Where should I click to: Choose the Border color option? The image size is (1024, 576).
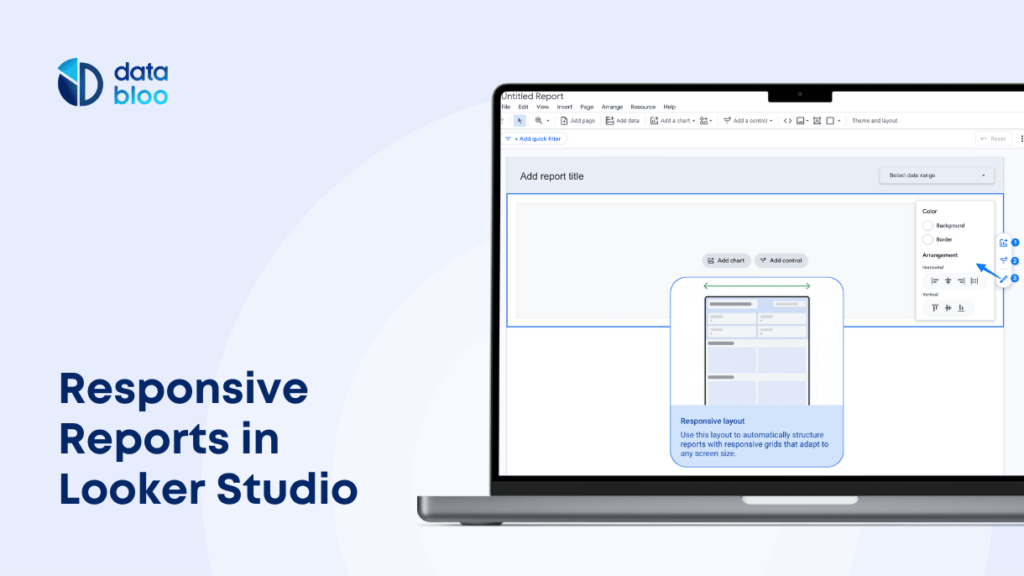coord(928,238)
